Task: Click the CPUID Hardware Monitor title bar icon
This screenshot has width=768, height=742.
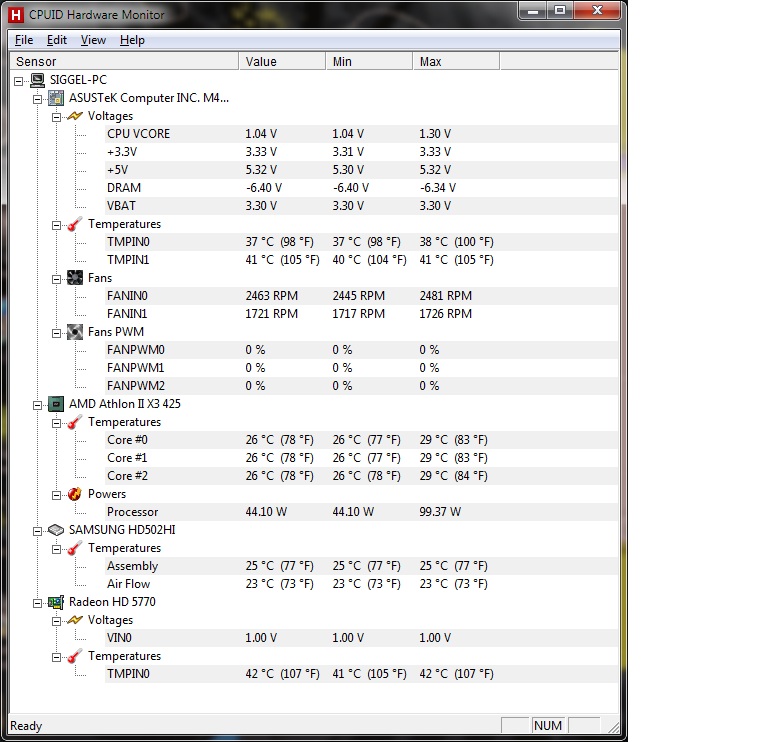Action: [16, 15]
